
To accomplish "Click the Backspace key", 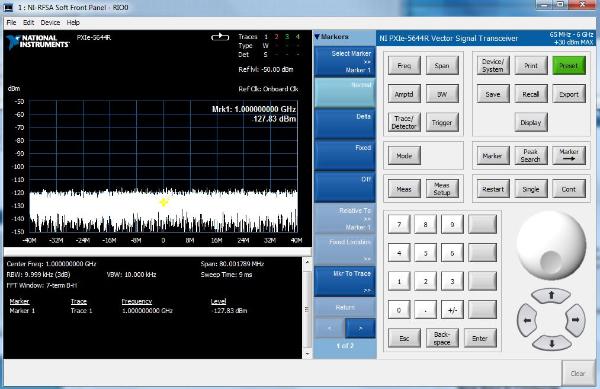I will pos(442,338).
